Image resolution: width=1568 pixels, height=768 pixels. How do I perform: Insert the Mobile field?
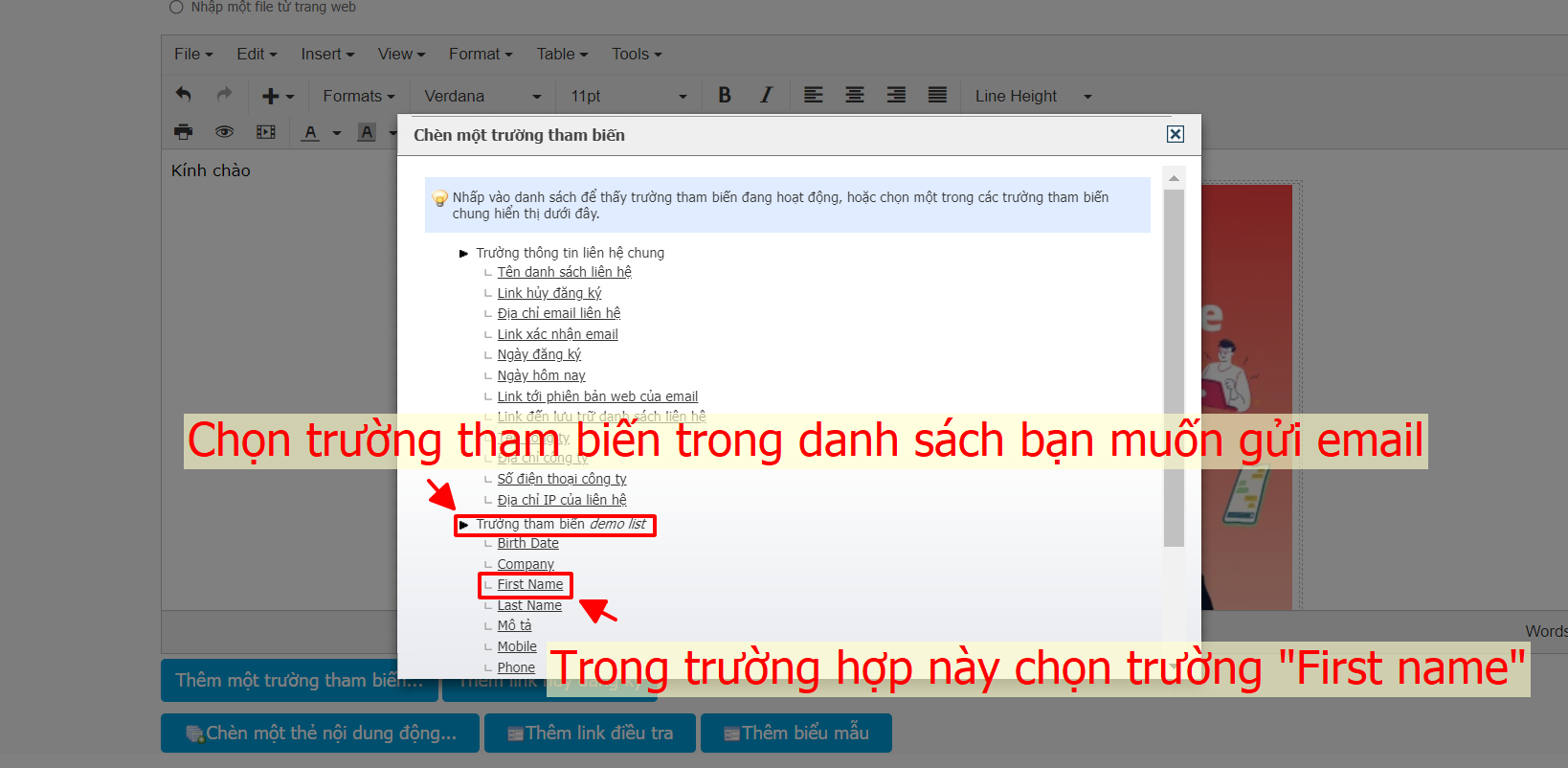point(517,646)
